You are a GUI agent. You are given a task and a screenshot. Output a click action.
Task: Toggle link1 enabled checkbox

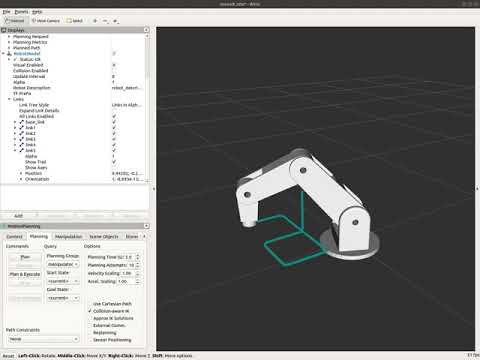(x=114, y=128)
